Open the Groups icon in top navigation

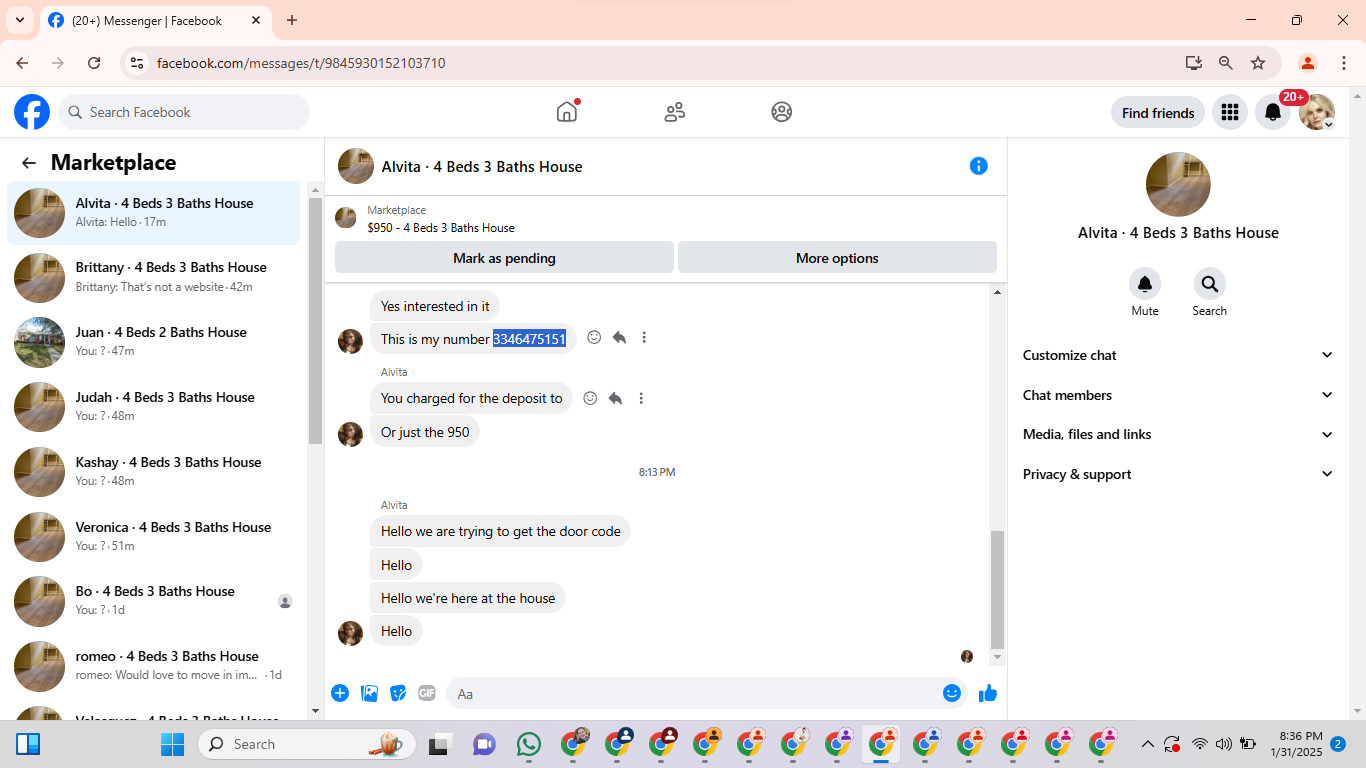(x=782, y=112)
